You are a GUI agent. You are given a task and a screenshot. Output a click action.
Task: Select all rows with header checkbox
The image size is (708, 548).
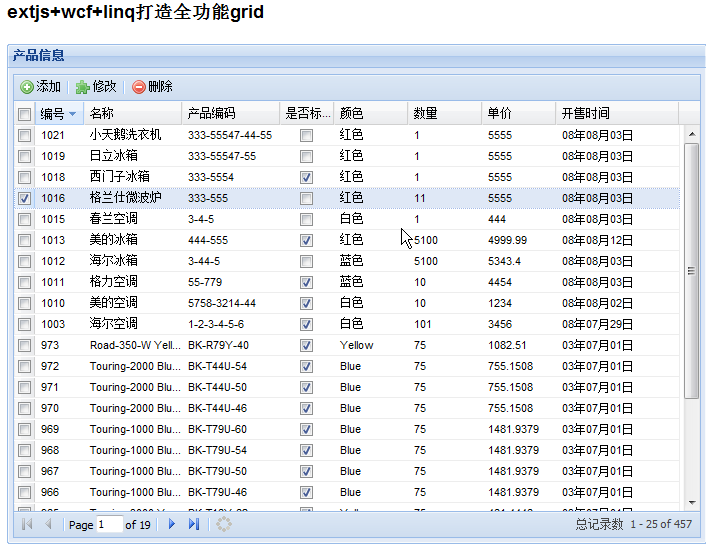(x=24, y=114)
